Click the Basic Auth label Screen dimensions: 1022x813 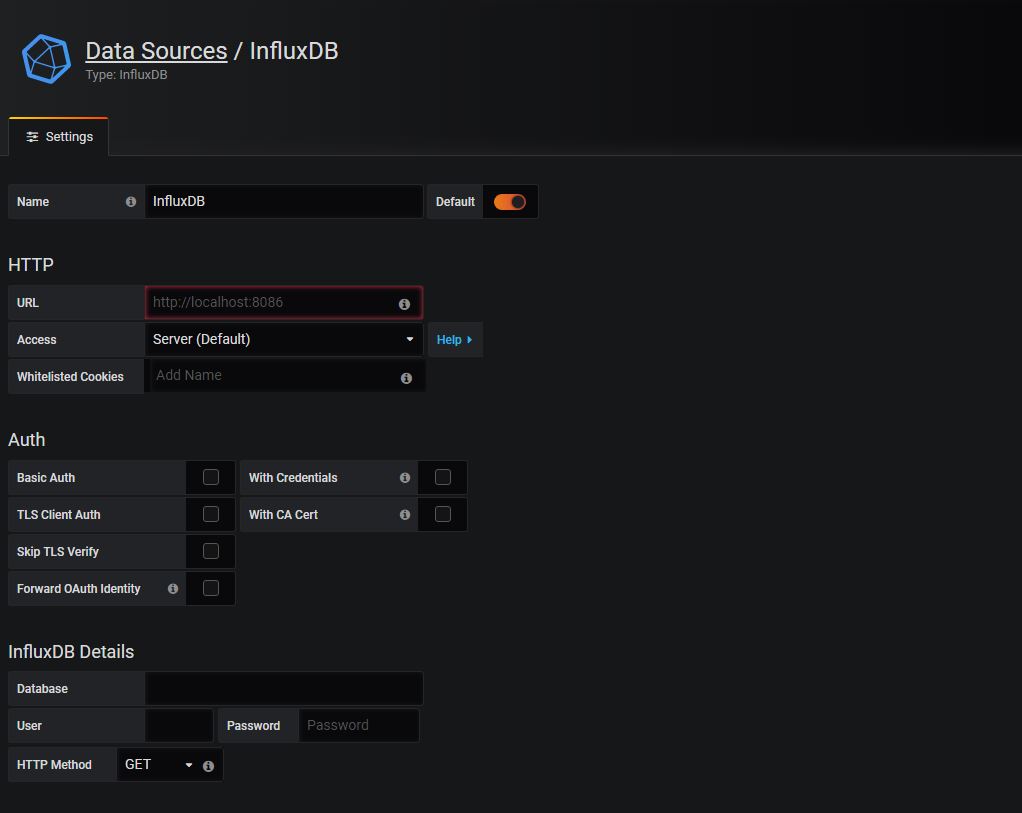tap(46, 478)
